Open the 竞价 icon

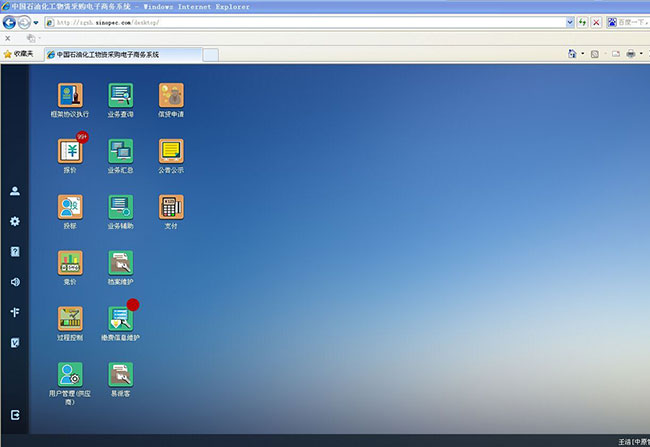[x=70, y=264]
